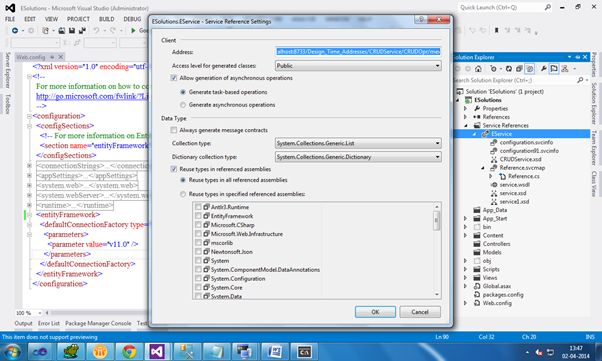602x361 pixels.
Task: Click Cancel in Service Reference Settings
Action: (420, 312)
